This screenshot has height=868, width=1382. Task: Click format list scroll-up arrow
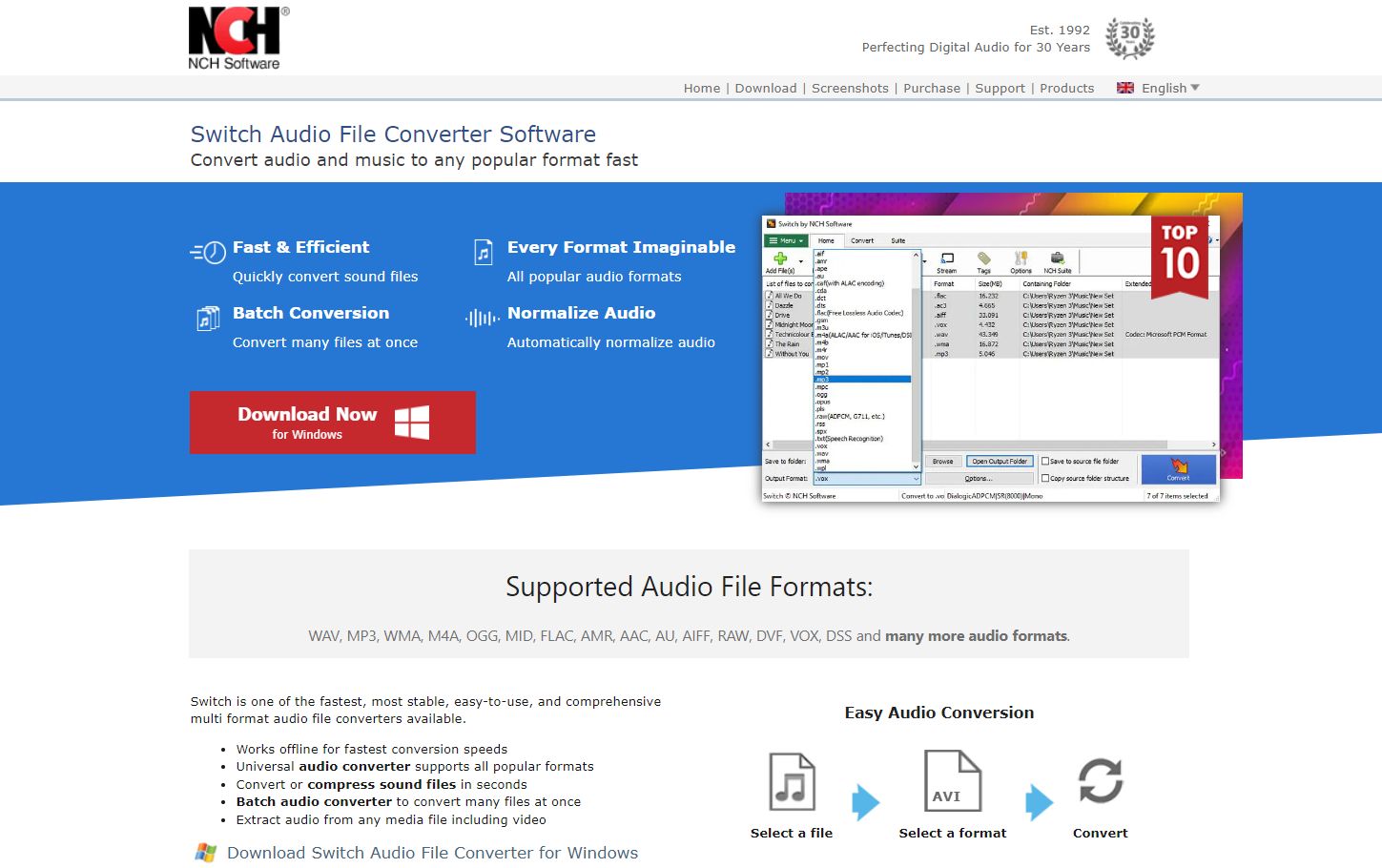click(x=916, y=256)
